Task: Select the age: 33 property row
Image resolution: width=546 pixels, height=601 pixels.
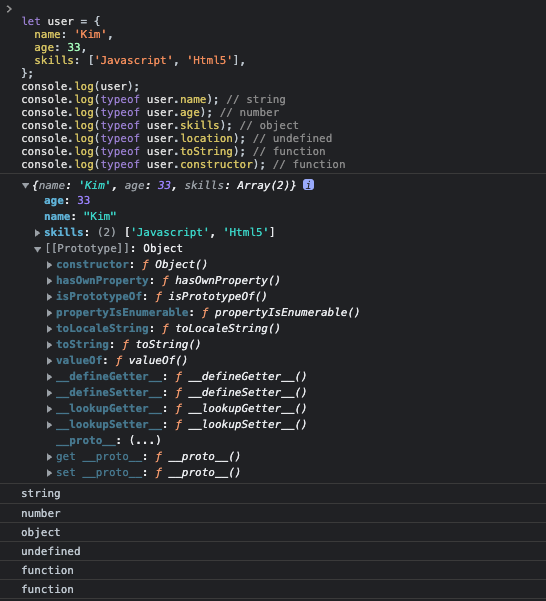Action: 67,200
